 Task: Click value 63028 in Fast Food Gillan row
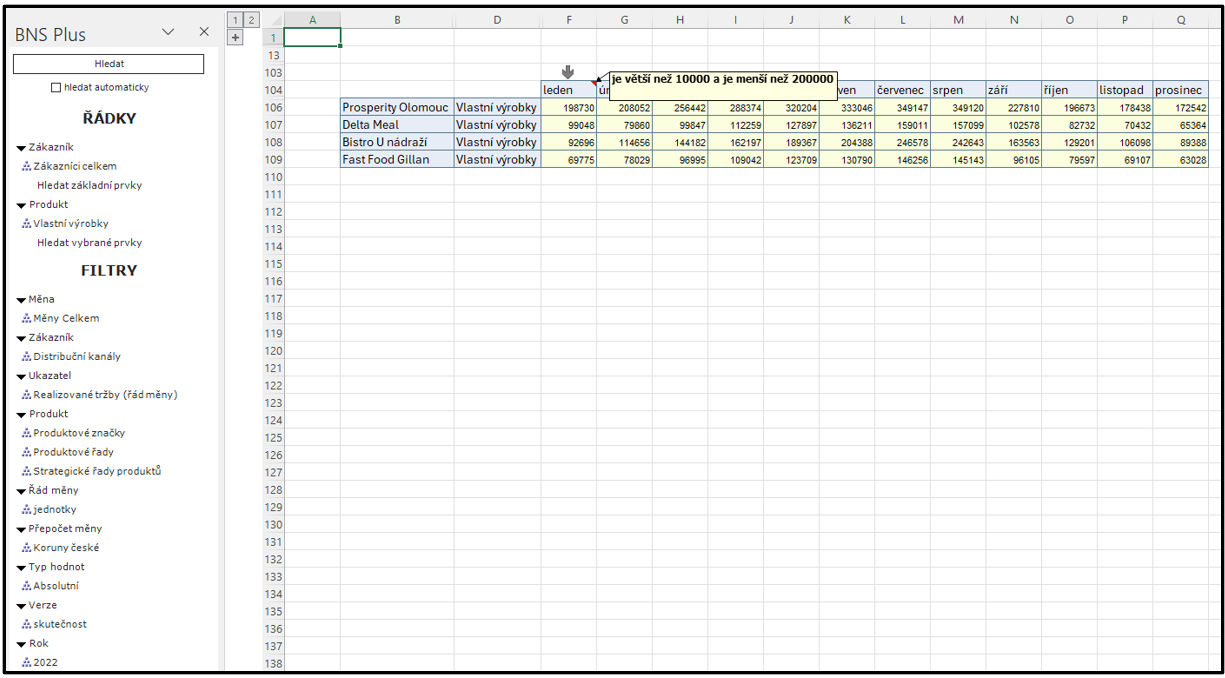click(x=1181, y=159)
